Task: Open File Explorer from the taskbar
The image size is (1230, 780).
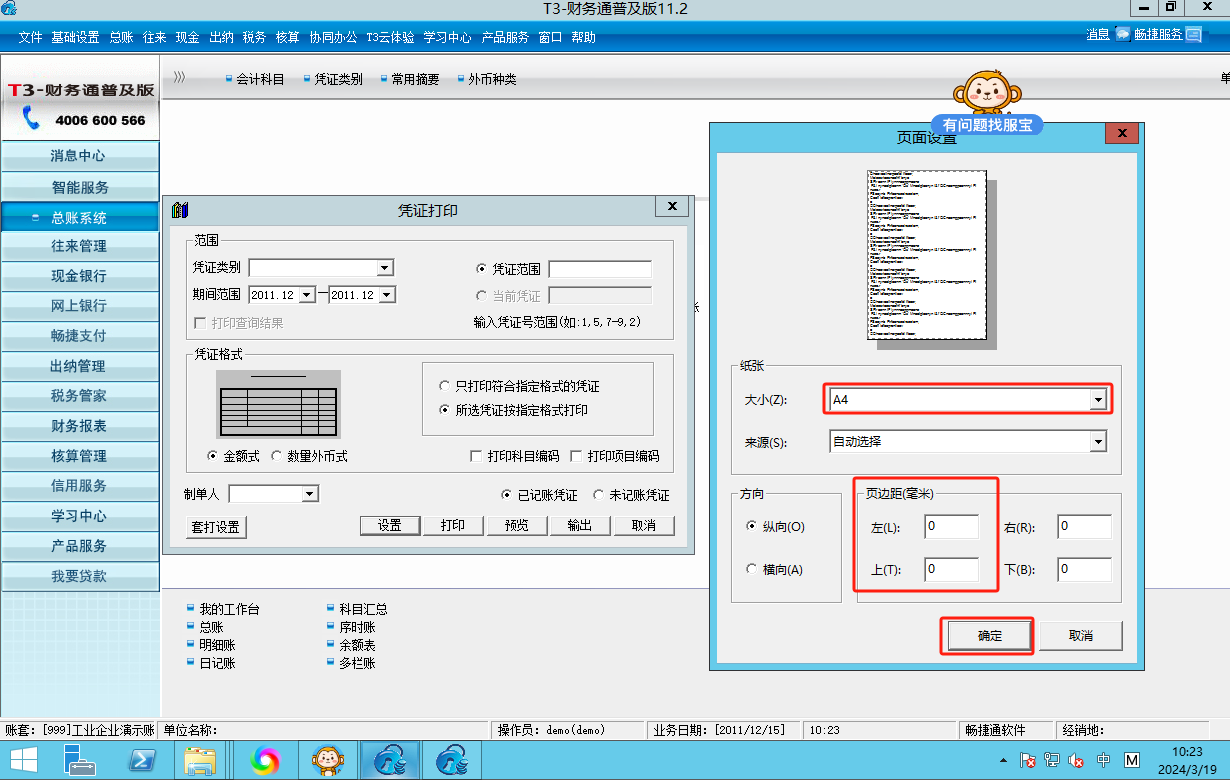Action: (201, 760)
